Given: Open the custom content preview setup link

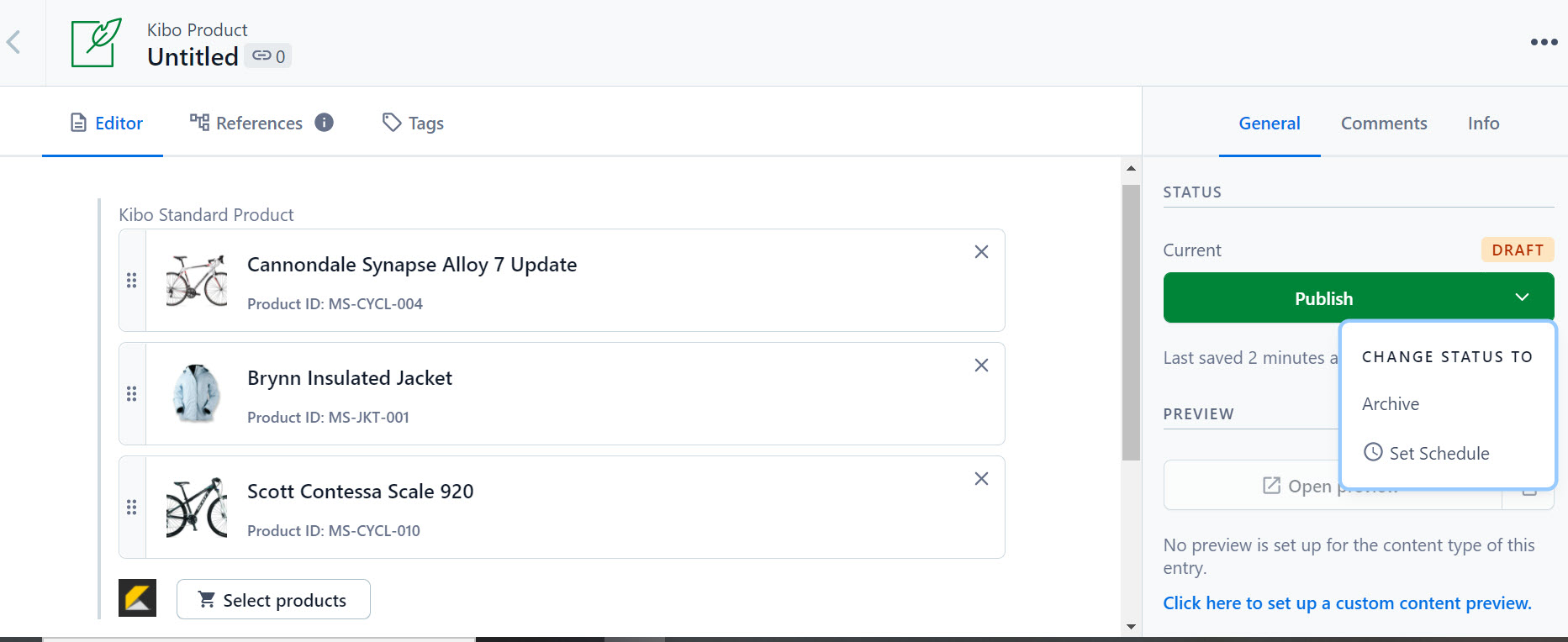Looking at the screenshot, I should (1347, 603).
